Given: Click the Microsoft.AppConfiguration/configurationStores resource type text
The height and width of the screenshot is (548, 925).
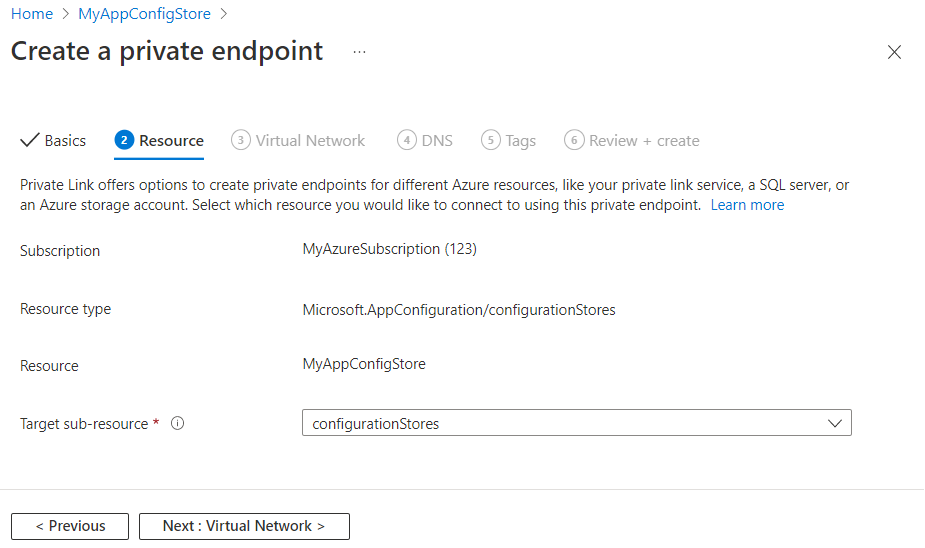Looking at the screenshot, I should point(459,310).
